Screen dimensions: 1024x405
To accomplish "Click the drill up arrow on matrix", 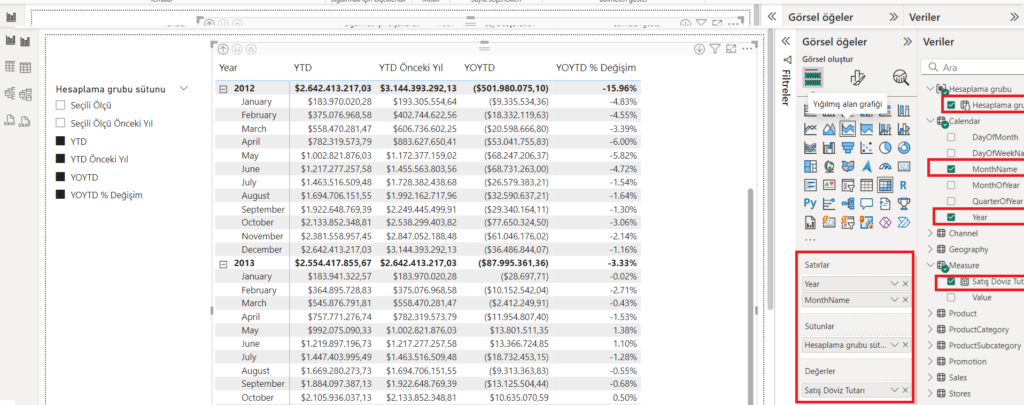I will click(x=223, y=49).
